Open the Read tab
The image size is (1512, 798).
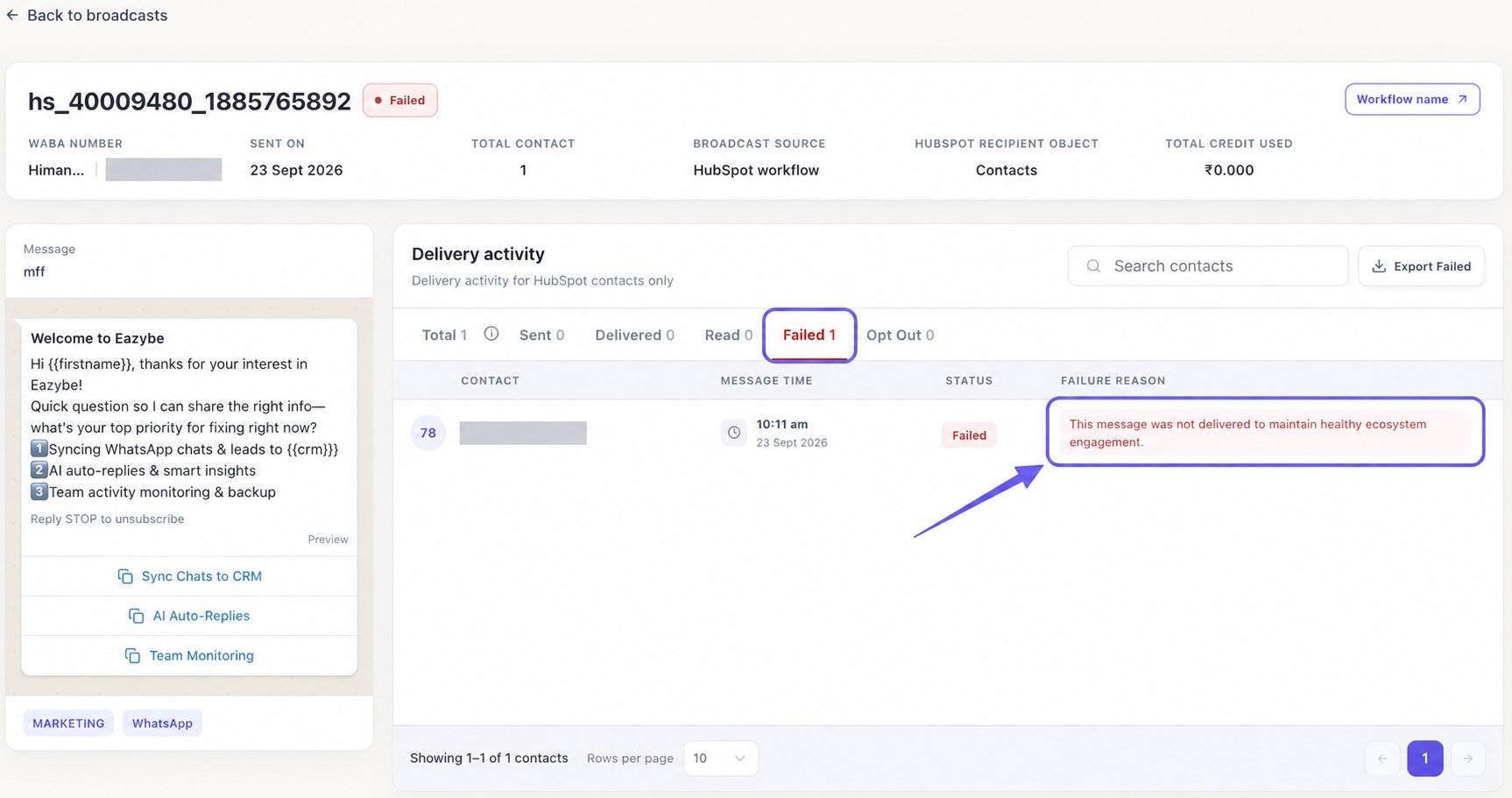tap(728, 335)
